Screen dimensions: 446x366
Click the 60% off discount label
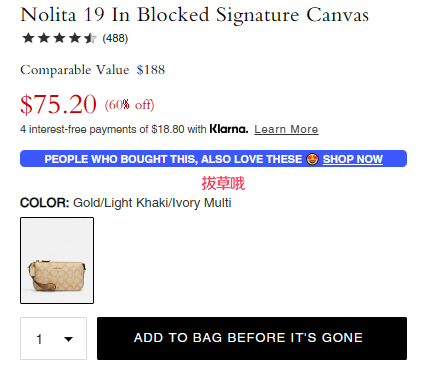click(129, 105)
